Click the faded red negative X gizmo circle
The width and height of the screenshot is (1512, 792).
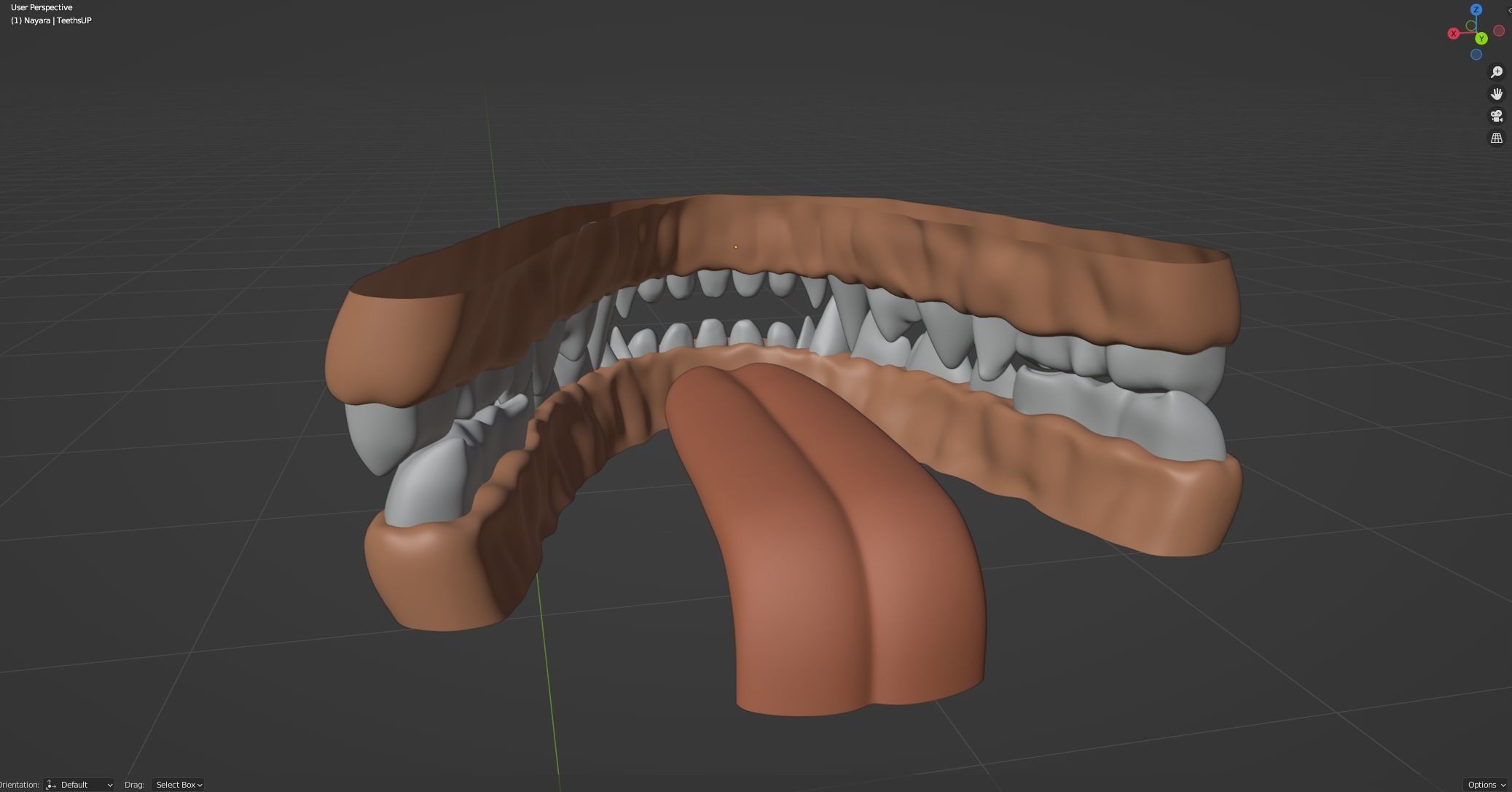[1499, 31]
